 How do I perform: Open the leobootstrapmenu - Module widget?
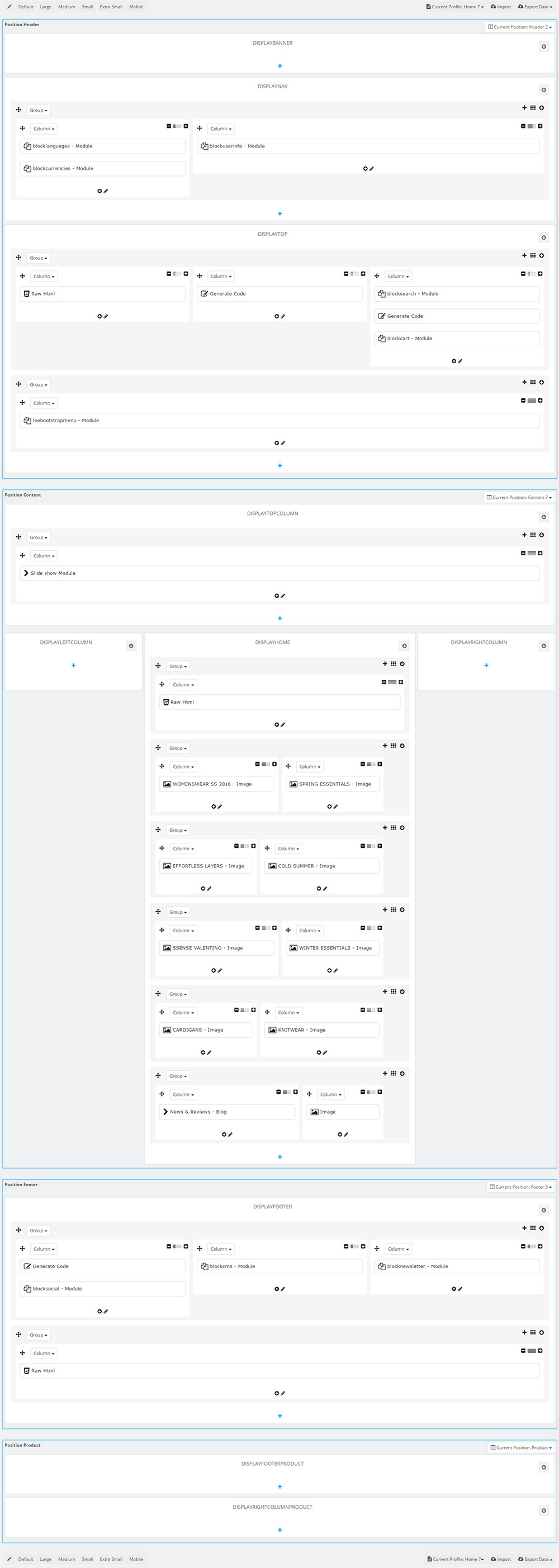click(279, 421)
